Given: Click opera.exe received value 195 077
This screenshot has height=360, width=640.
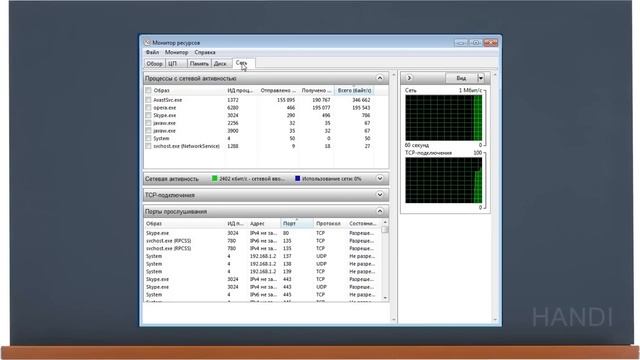Looking at the screenshot, I should [321, 107].
